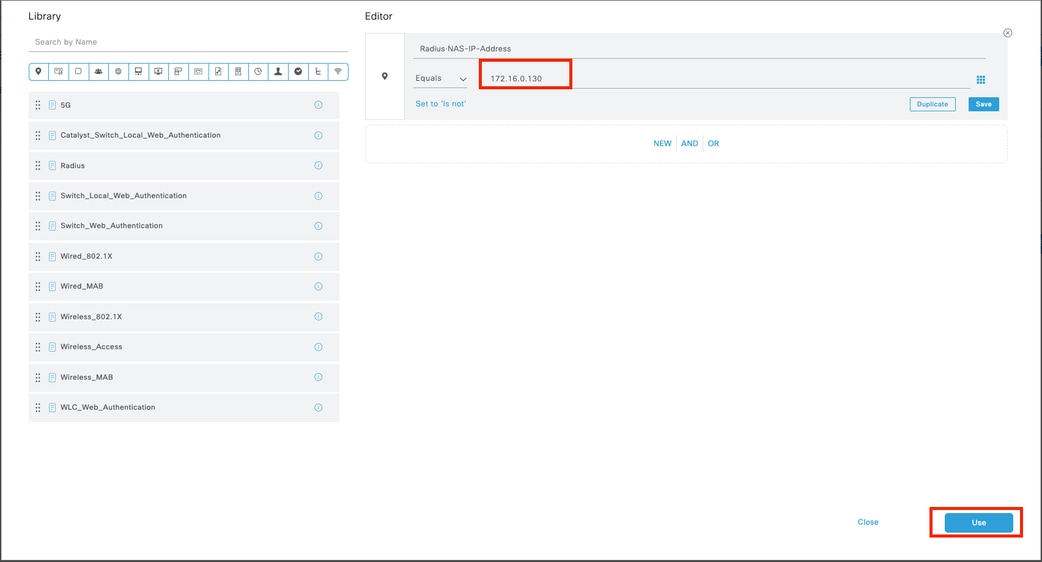Click the Search by Name field
The height and width of the screenshot is (562, 1042).
coord(188,42)
